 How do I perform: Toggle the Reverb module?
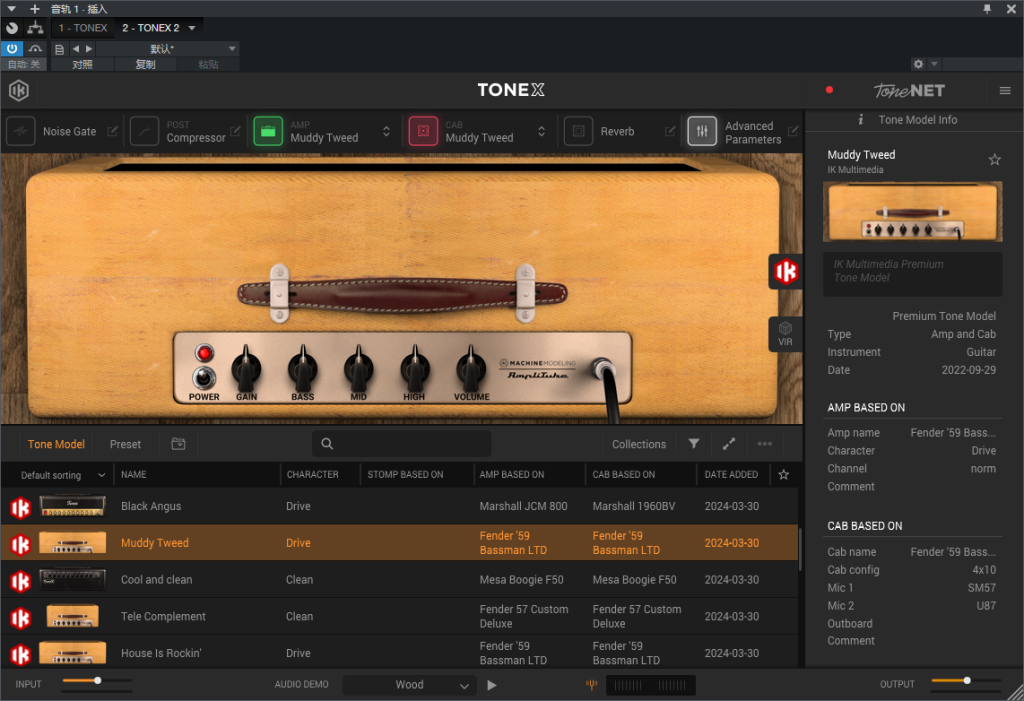tap(578, 131)
